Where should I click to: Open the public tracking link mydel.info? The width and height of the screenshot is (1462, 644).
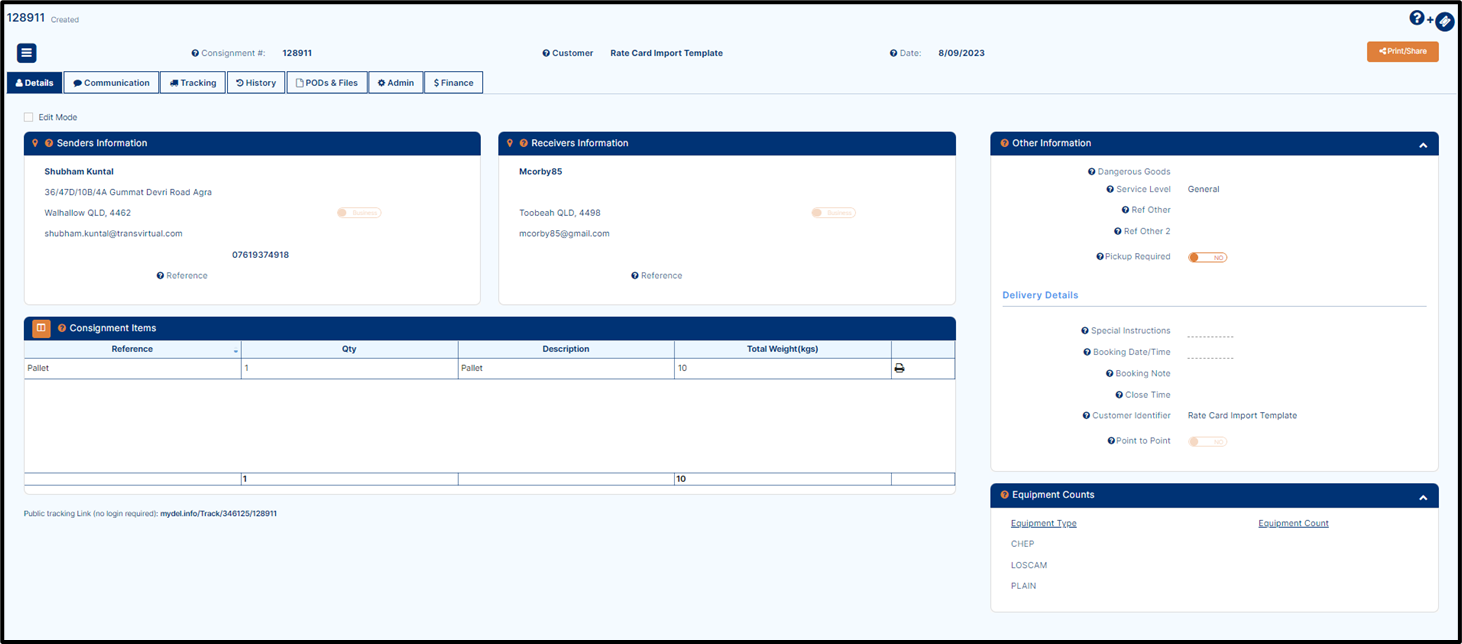pos(218,513)
